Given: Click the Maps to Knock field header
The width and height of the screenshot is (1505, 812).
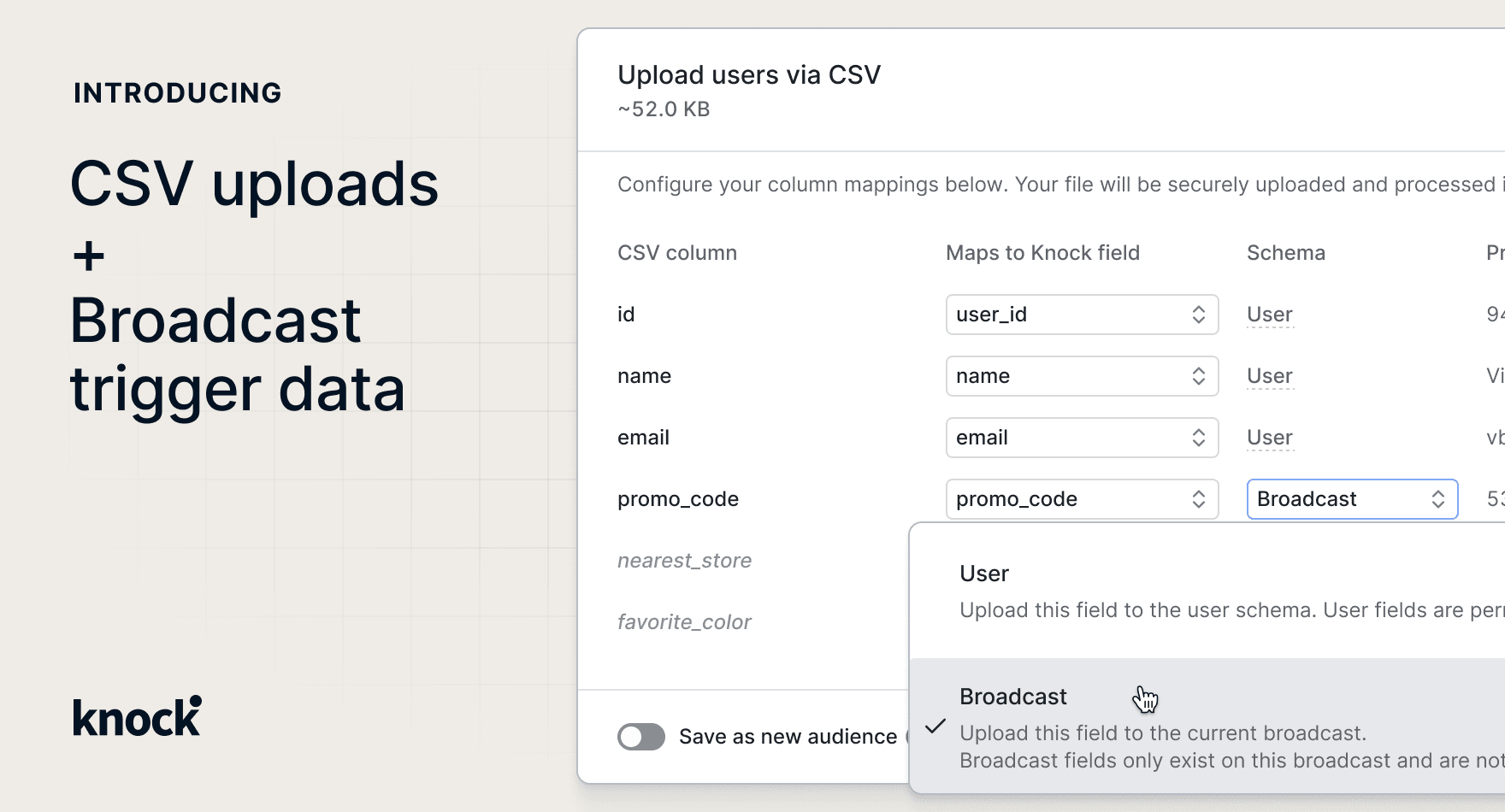Looking at the screenshot, I should [1042, 253].
